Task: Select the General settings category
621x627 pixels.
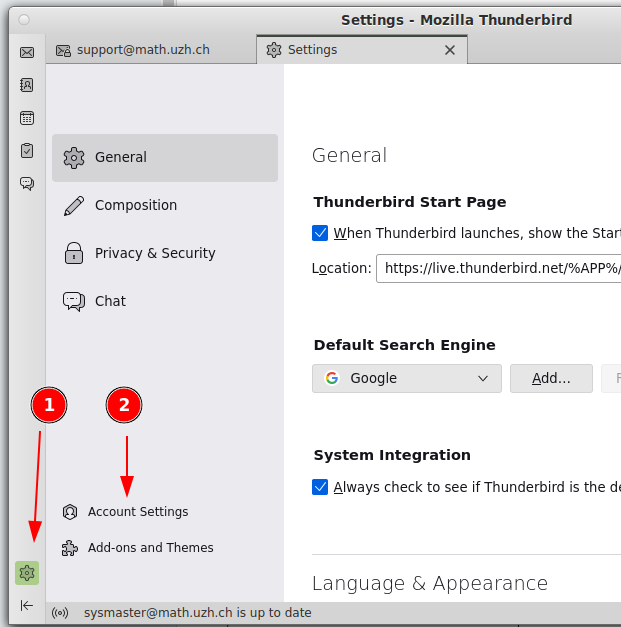Action: pyautogui.click(x=165, y=158)
